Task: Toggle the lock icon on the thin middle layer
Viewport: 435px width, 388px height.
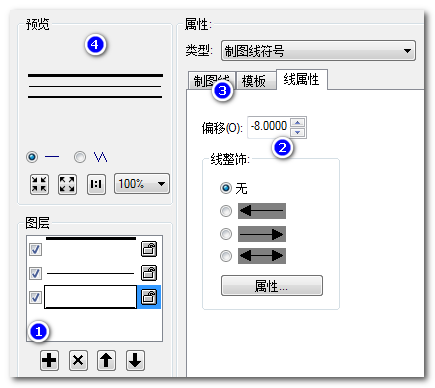Action: (x=149, y=273)
